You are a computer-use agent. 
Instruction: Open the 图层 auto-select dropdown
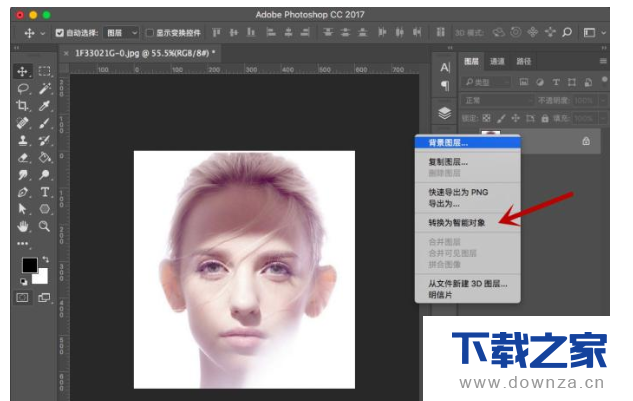pos(121,33)
